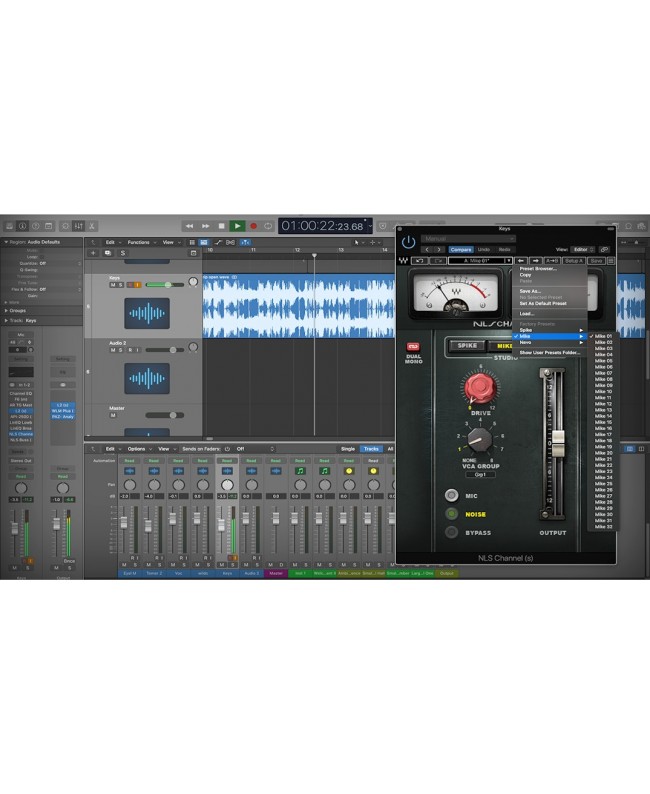
Task: Solo the Keys track in the track header
Action: [x=120, y=285]
